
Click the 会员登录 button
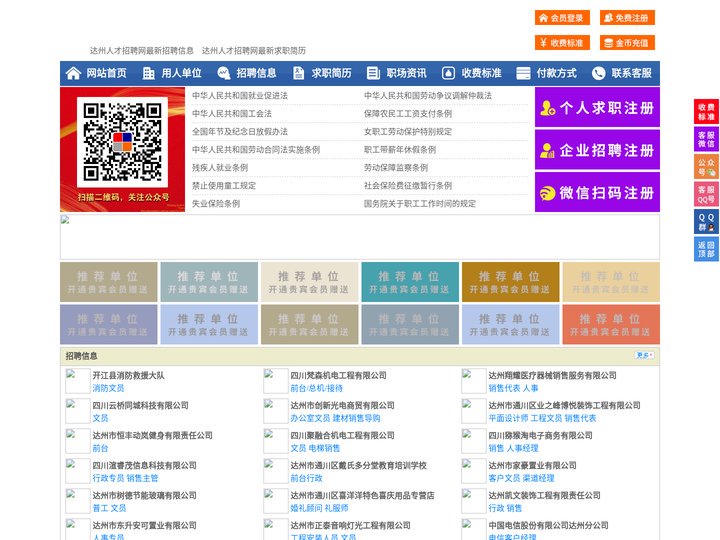[x=562, y=18]
